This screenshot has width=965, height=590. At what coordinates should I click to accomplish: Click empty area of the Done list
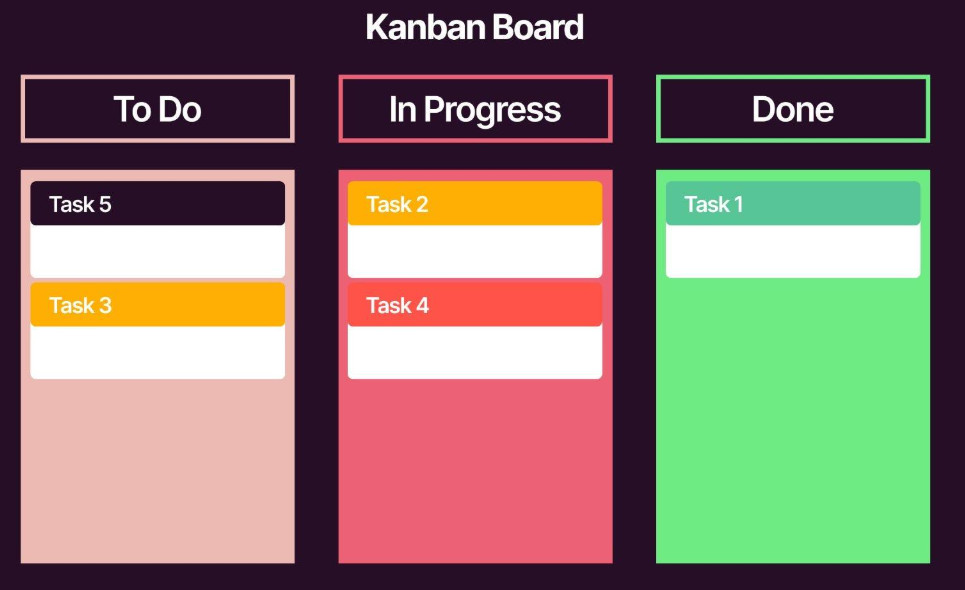(793, 421)
